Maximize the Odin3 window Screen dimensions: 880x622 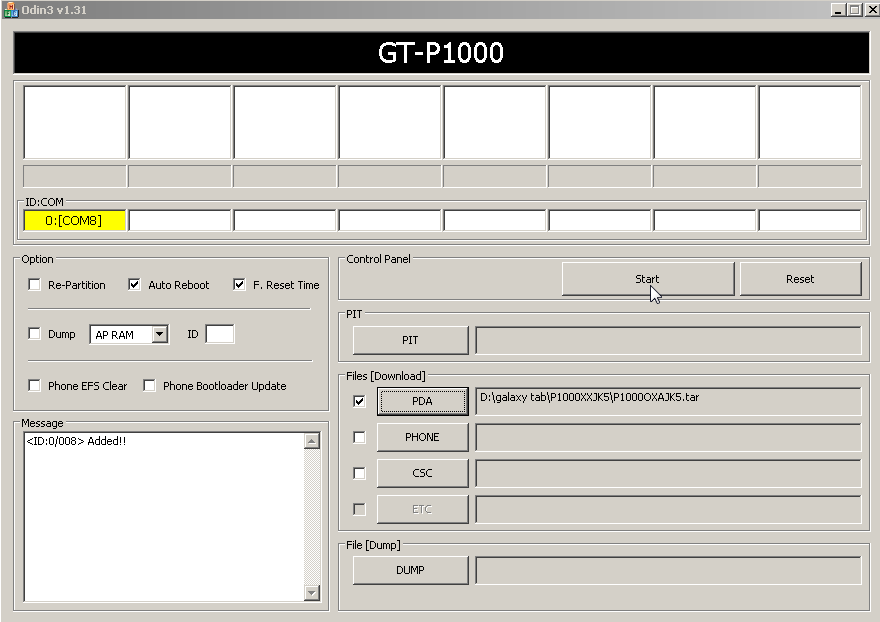point(855,10)
